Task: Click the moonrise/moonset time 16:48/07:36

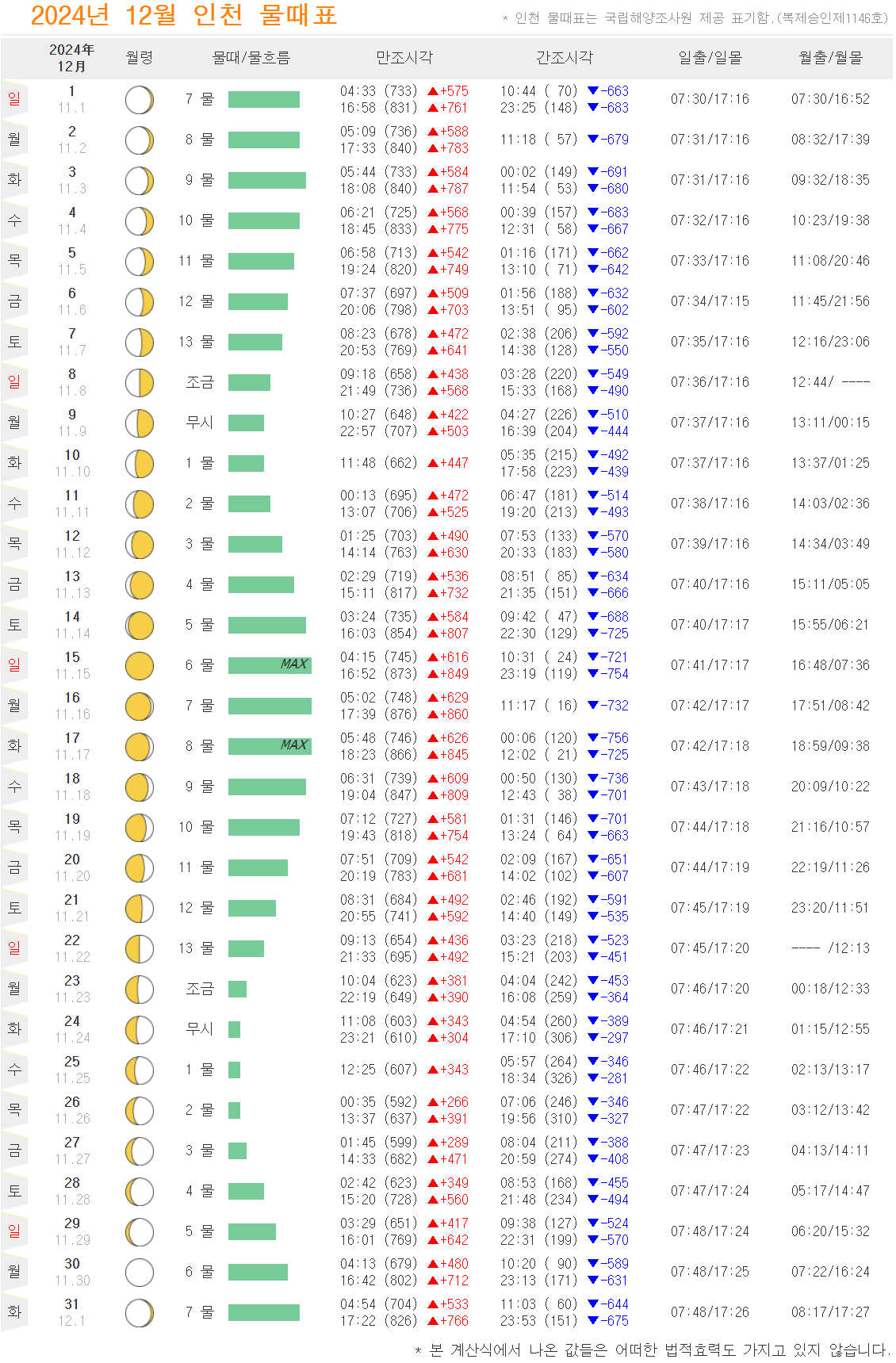Action: (830, 665)
